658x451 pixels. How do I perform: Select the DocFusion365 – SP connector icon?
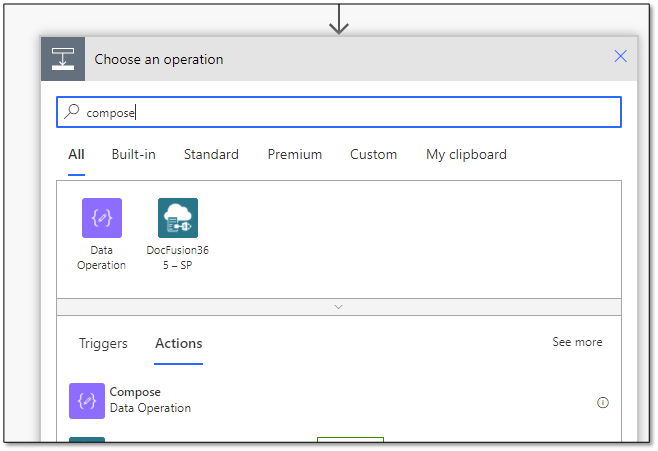178,218
